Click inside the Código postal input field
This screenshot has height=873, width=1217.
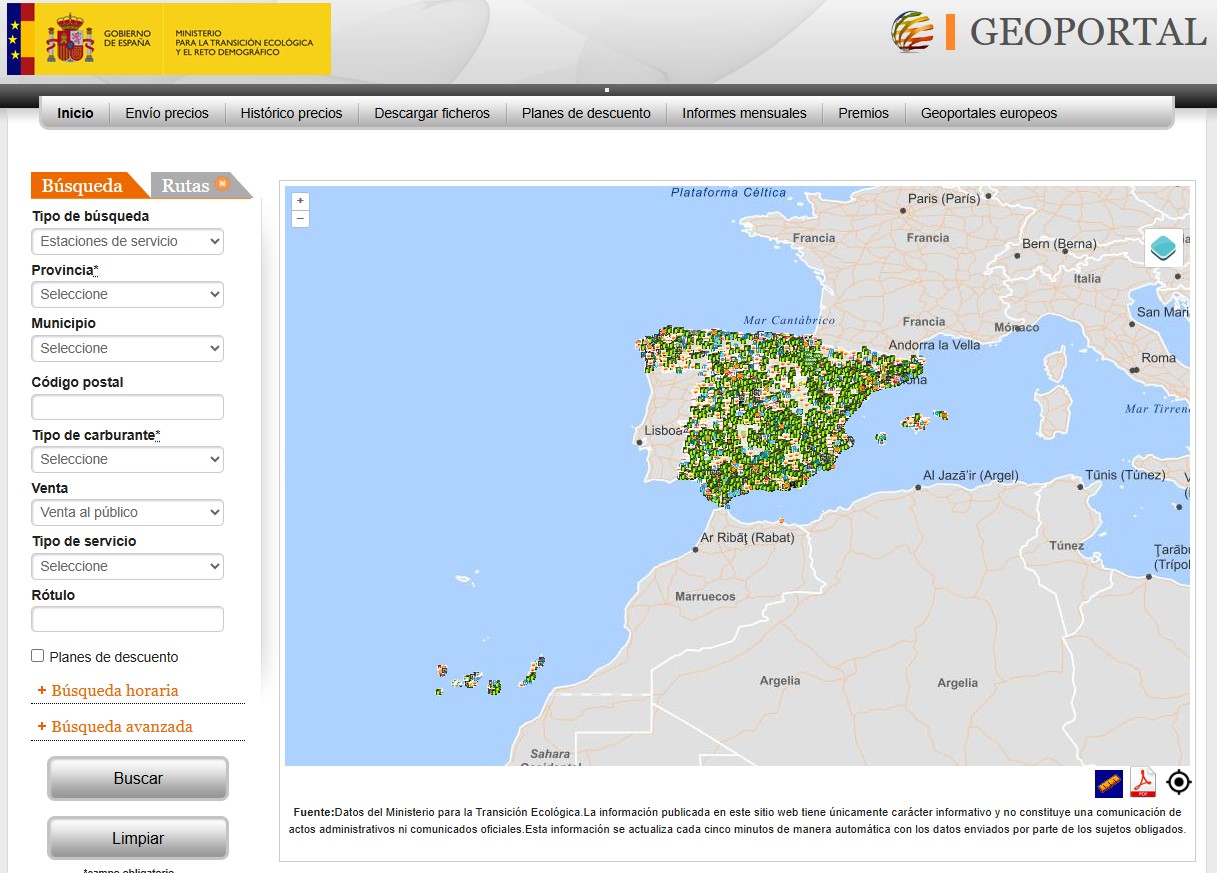click(x=127, y=407)
